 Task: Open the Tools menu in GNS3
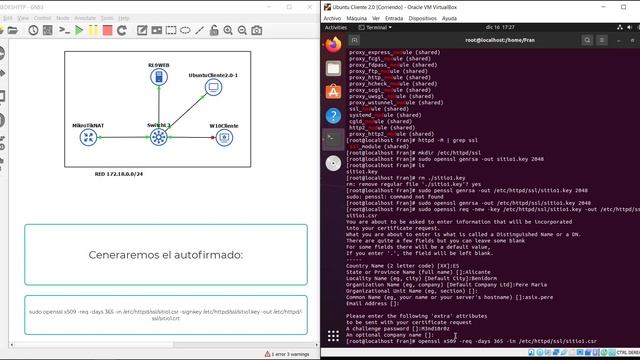point(107,18)
